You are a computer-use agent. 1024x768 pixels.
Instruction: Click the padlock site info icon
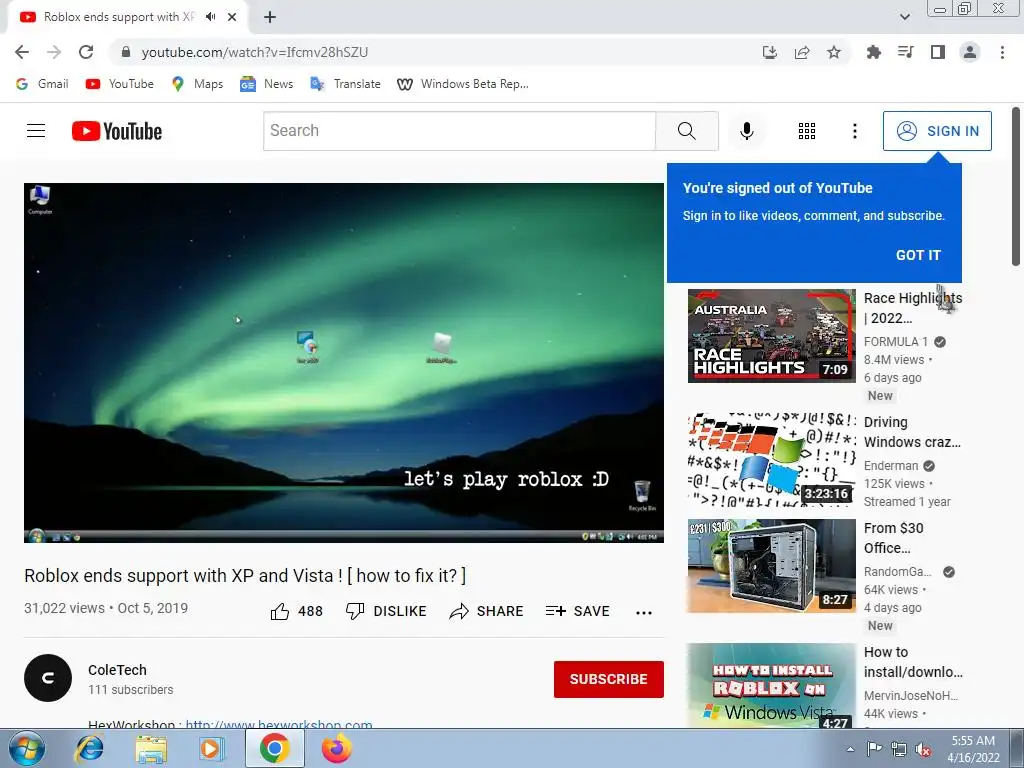pyautogui.click(x=126, y=52)
